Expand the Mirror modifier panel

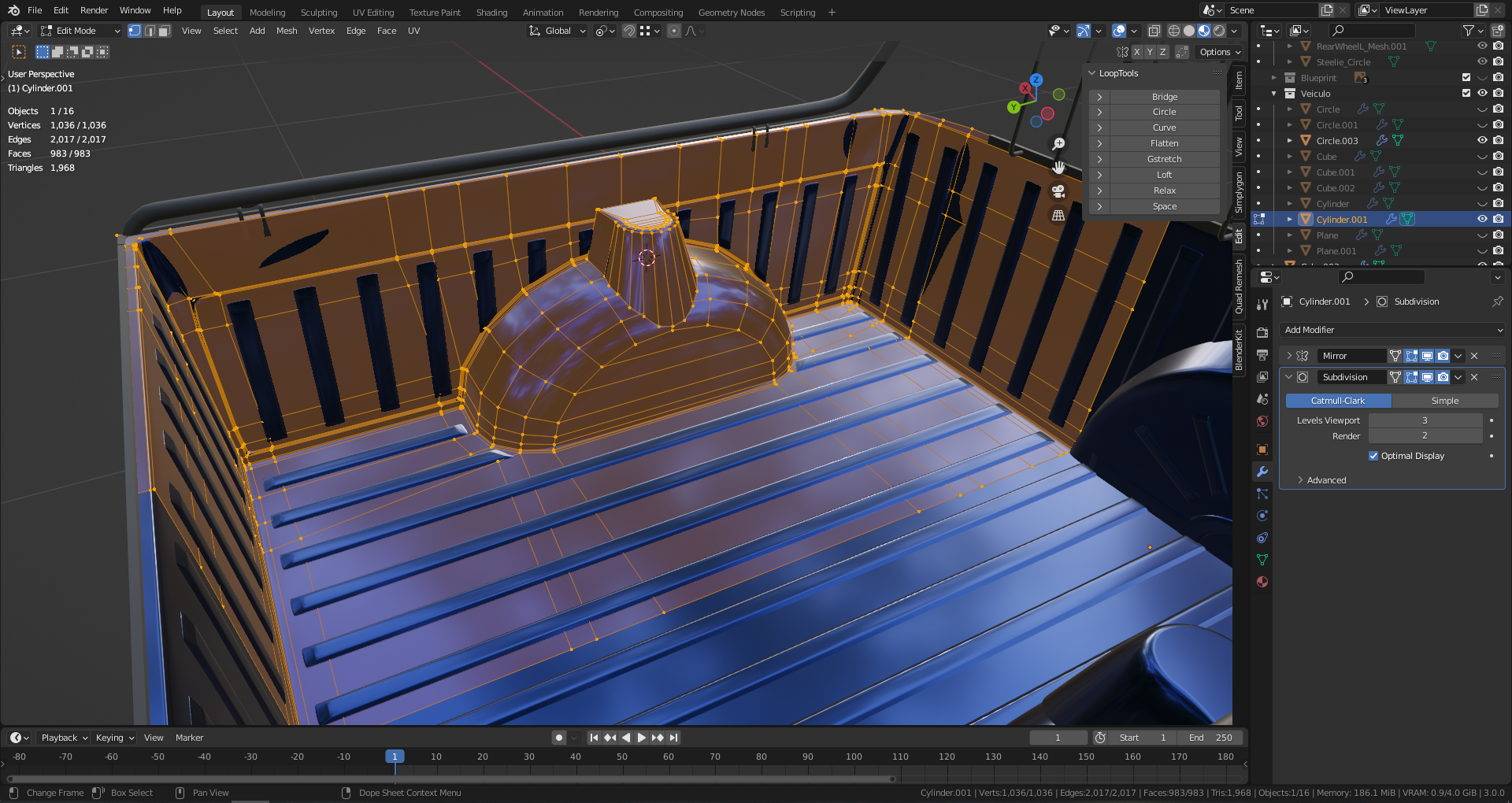pos(1289,356)
